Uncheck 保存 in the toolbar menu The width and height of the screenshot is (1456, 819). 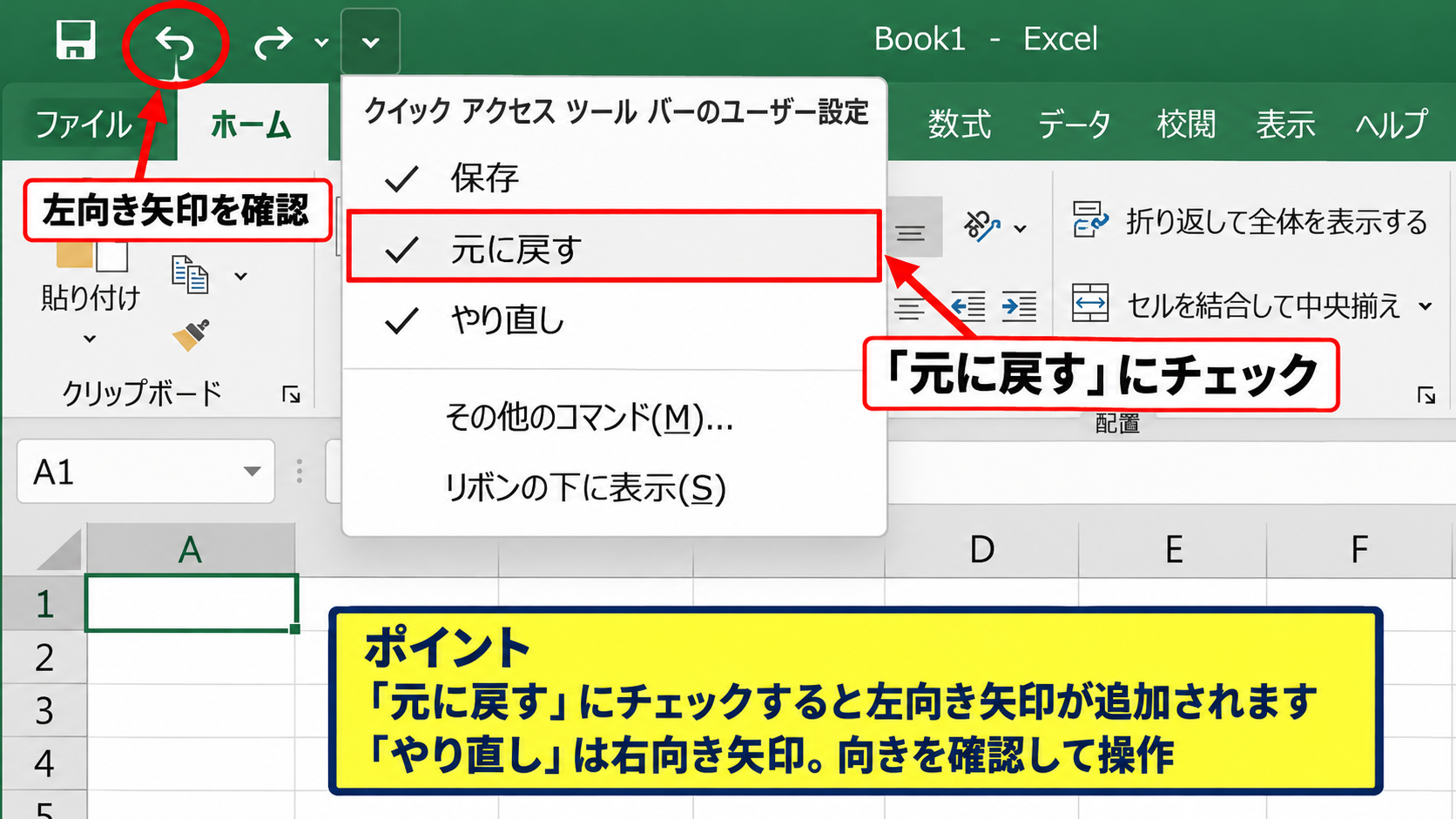(615, 178)
